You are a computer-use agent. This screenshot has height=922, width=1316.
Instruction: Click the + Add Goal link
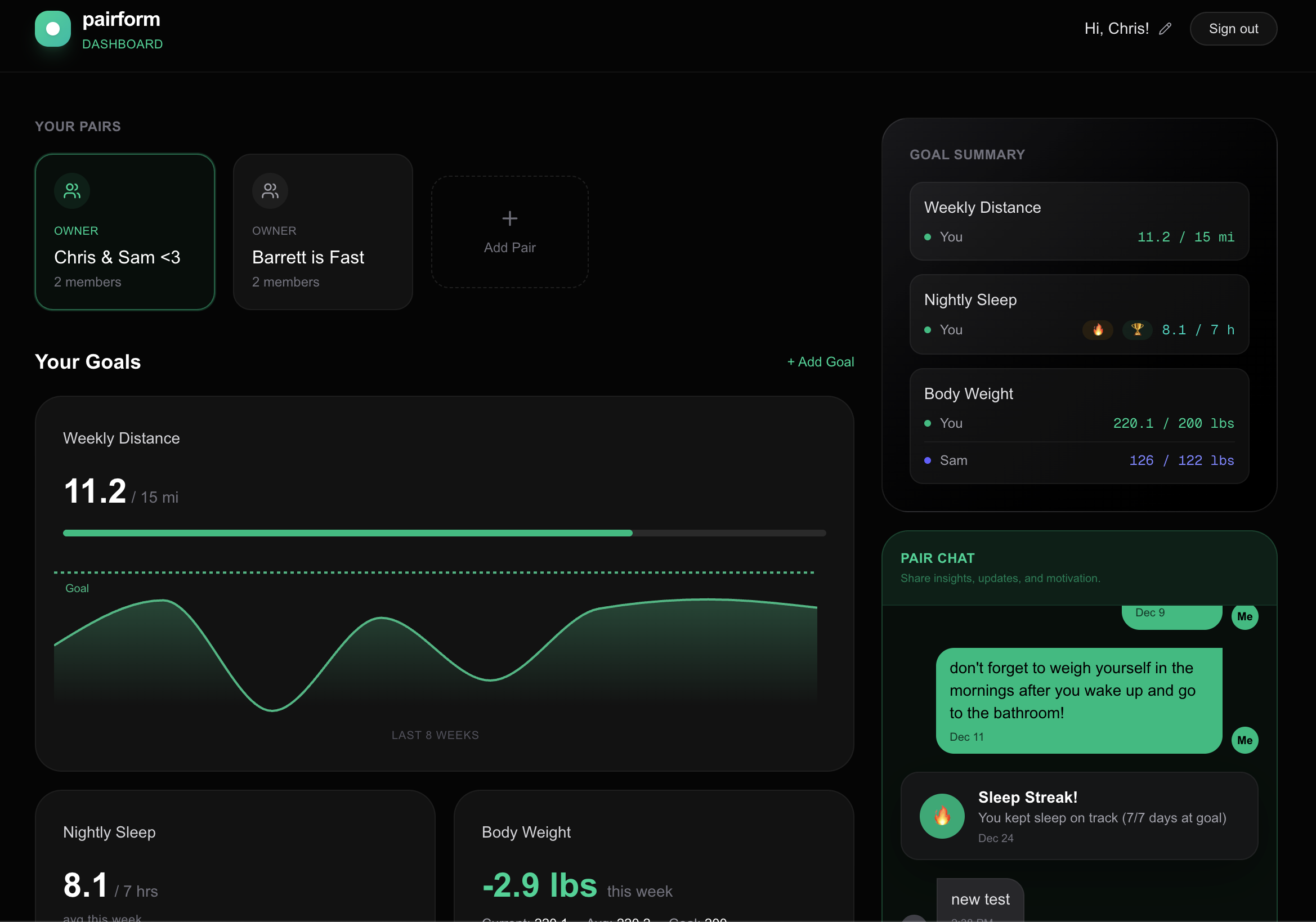(821, 361)
